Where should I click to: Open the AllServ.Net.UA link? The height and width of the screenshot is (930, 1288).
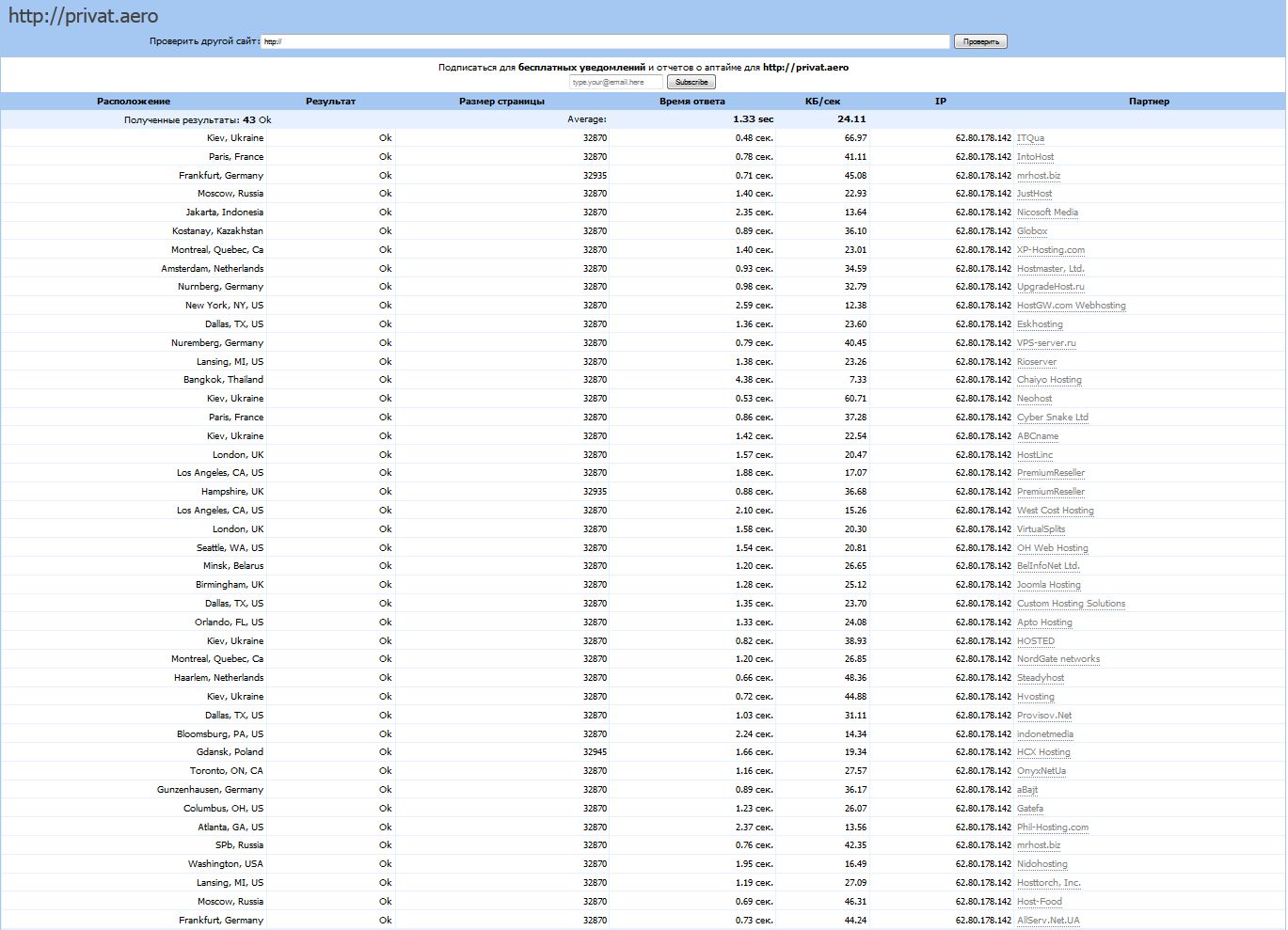[x=1048, y=921]
